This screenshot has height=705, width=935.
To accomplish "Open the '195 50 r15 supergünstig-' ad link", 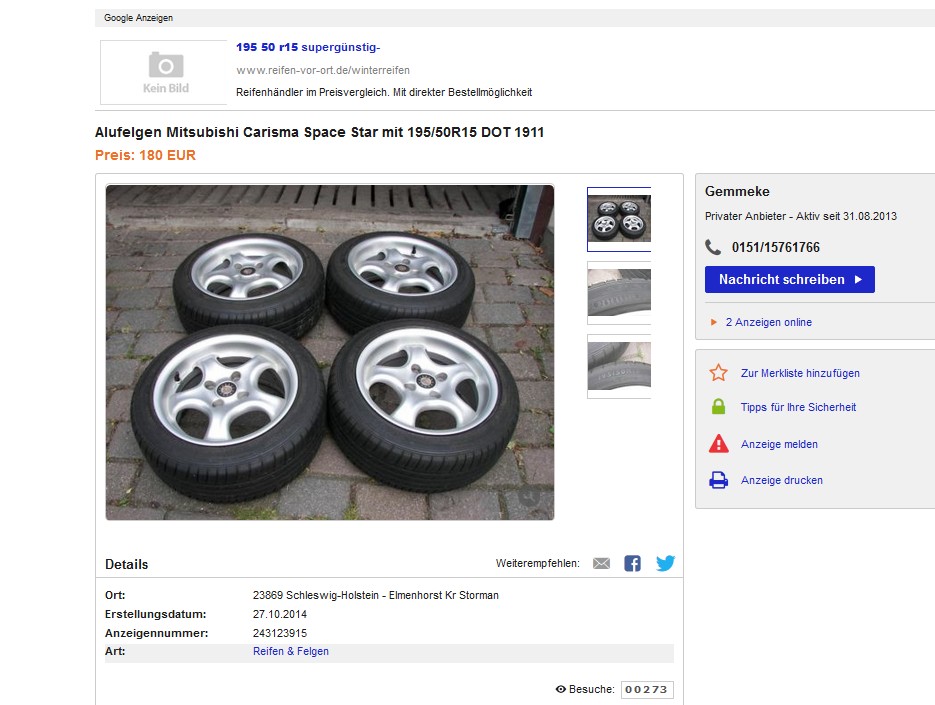I will [x=308, y=47].
